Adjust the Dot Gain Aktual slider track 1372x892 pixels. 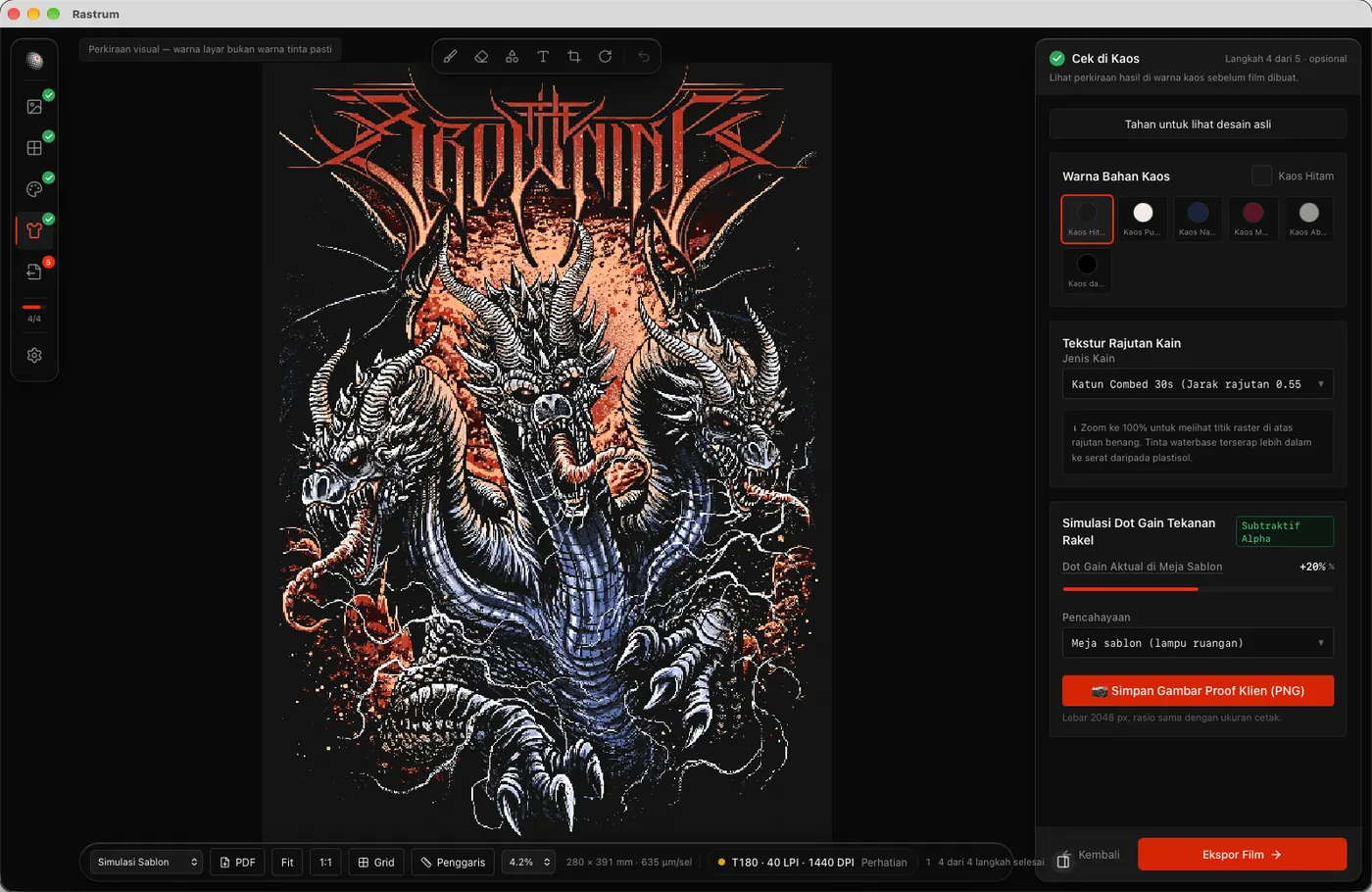1198,589
